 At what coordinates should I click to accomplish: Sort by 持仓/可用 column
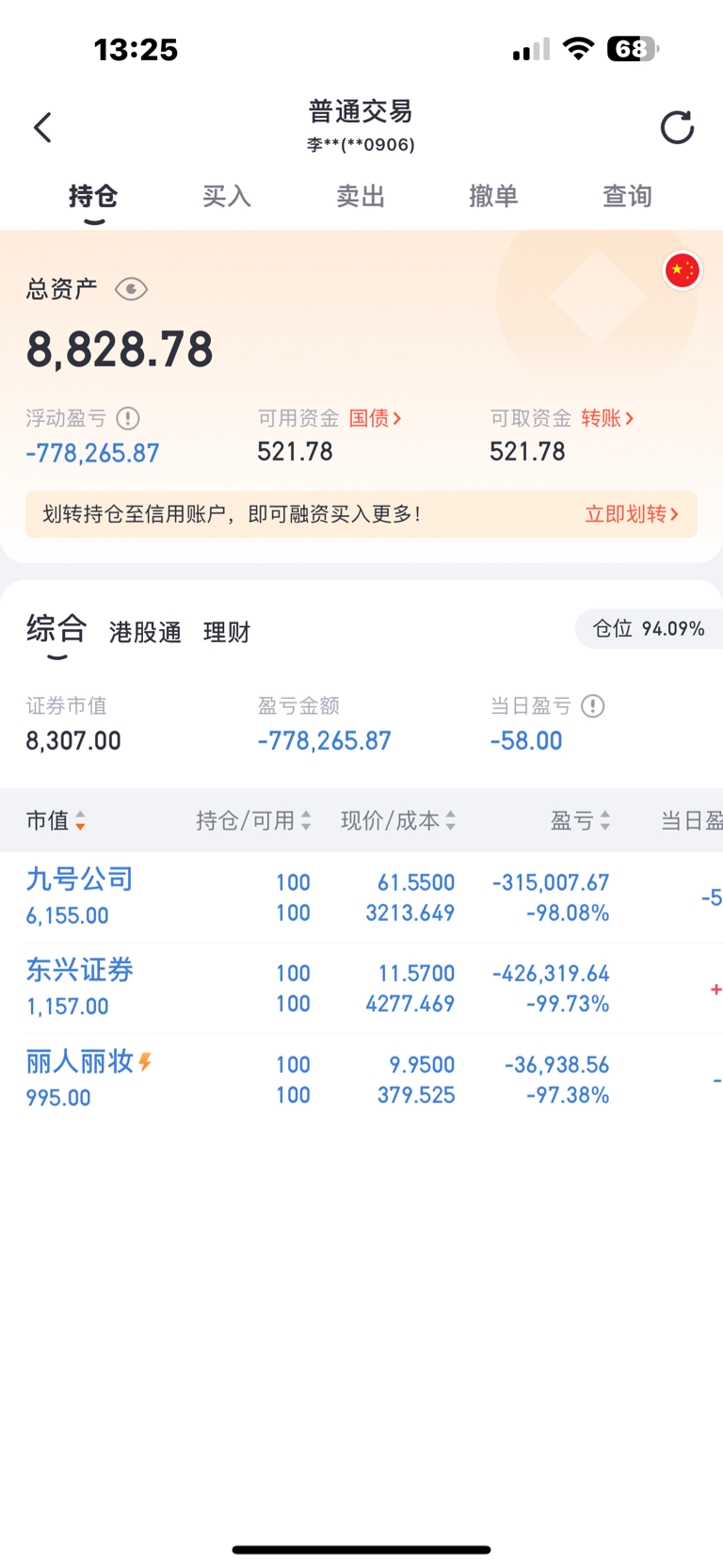pyautogui.click(x=253, y=821)
